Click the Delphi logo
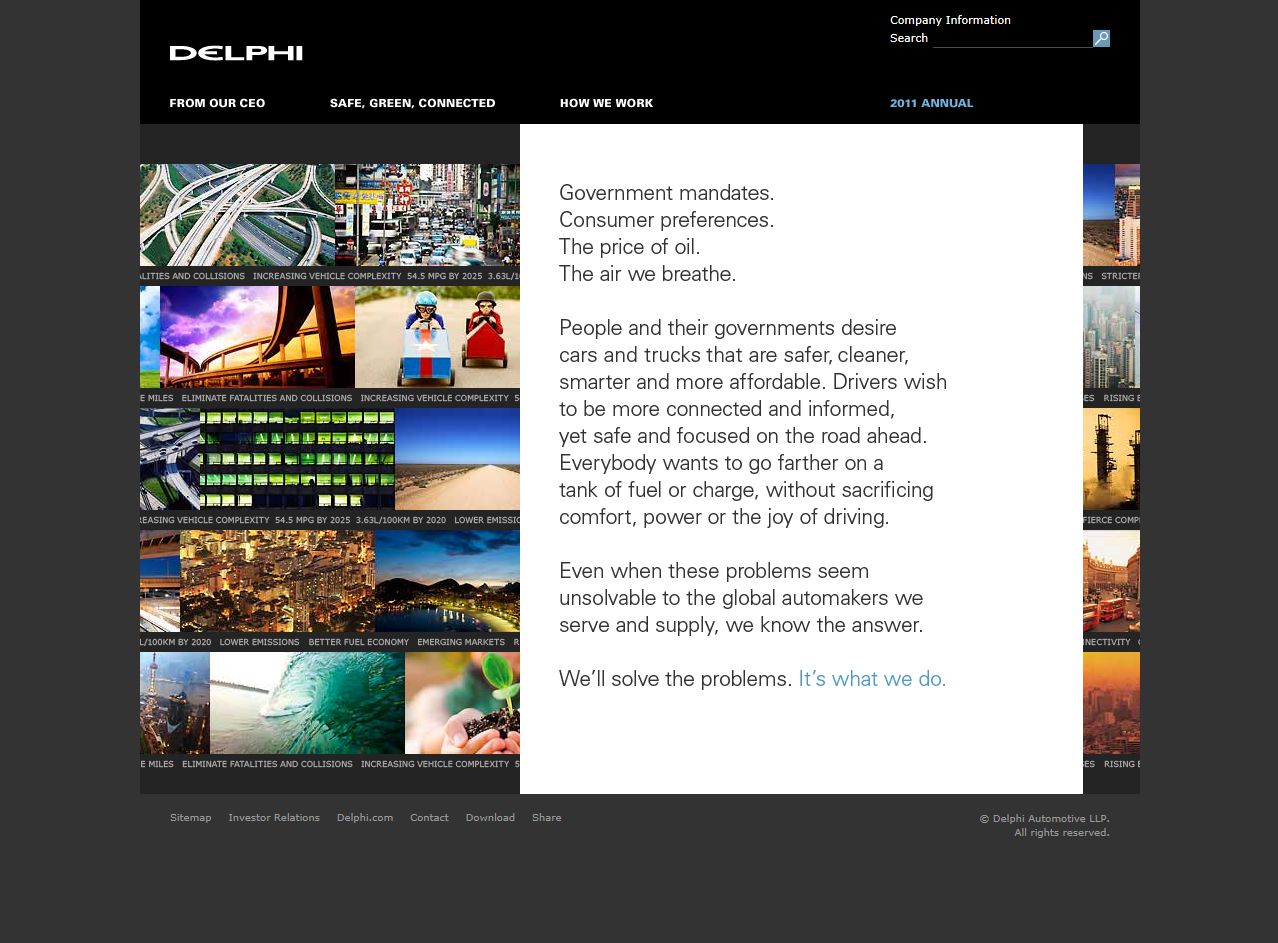This screenshot has height=943, width=1278. point(236,53)
